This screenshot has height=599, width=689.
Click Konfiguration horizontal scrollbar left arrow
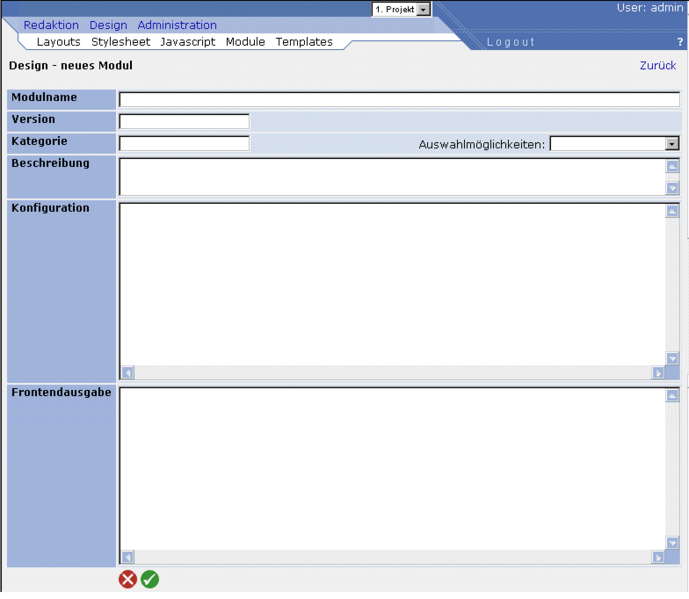[x=127, y=373]
